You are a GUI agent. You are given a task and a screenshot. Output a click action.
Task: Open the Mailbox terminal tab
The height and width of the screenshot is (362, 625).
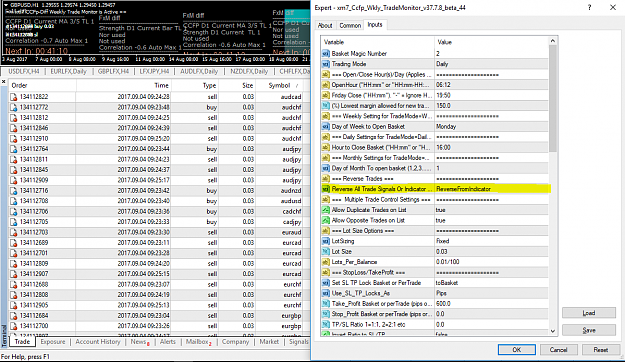tap(198, 342)
